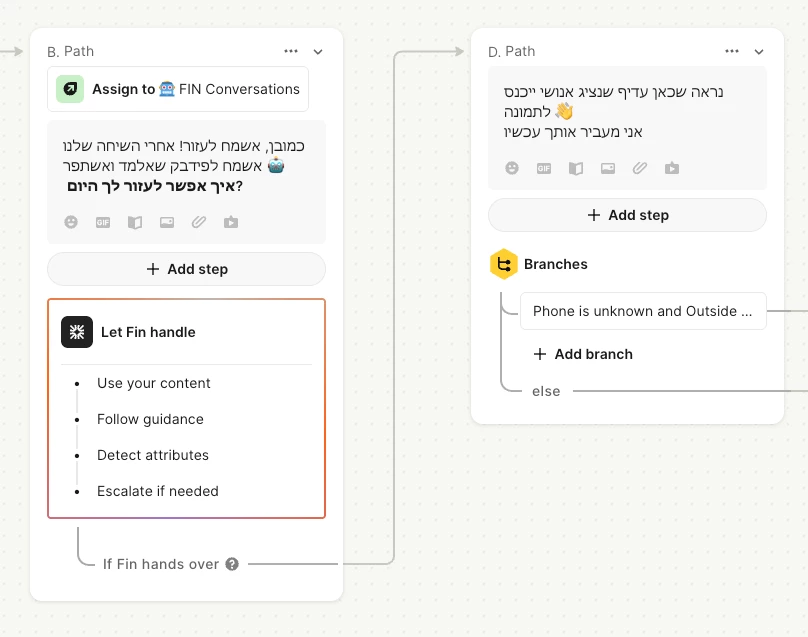The image size is (808, 637).
Task: Collapse the B. Path card with chevron
Action: (x=318, y=52)
